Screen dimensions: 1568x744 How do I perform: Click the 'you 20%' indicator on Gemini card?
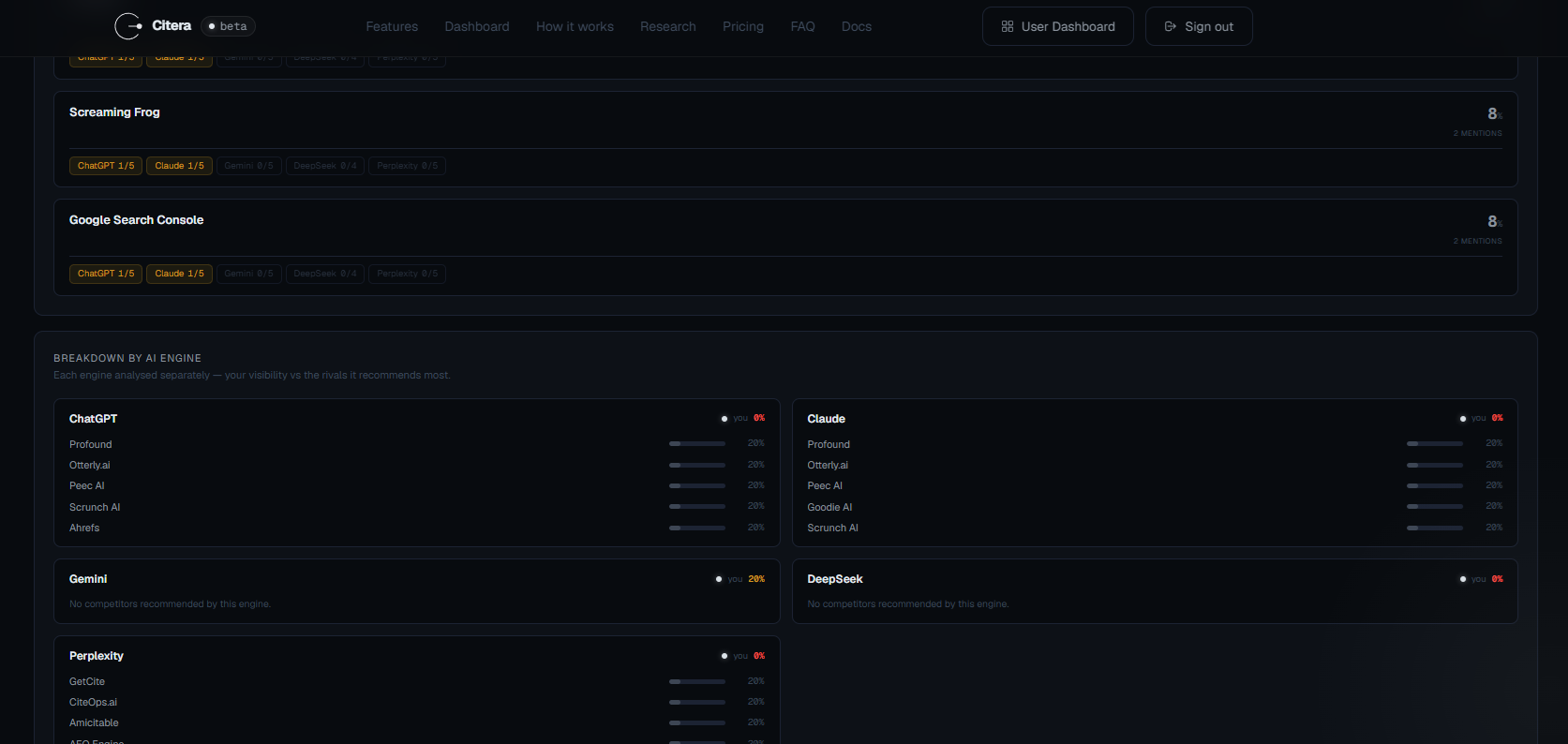[x=740, y=579]
